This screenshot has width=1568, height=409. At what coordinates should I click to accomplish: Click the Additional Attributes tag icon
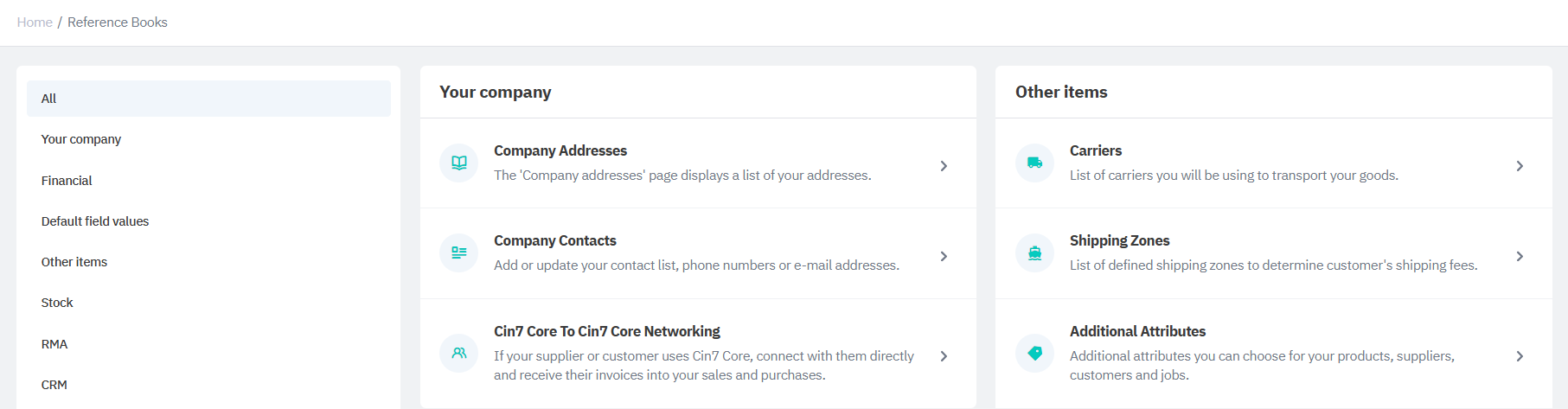coord(1034,353)
